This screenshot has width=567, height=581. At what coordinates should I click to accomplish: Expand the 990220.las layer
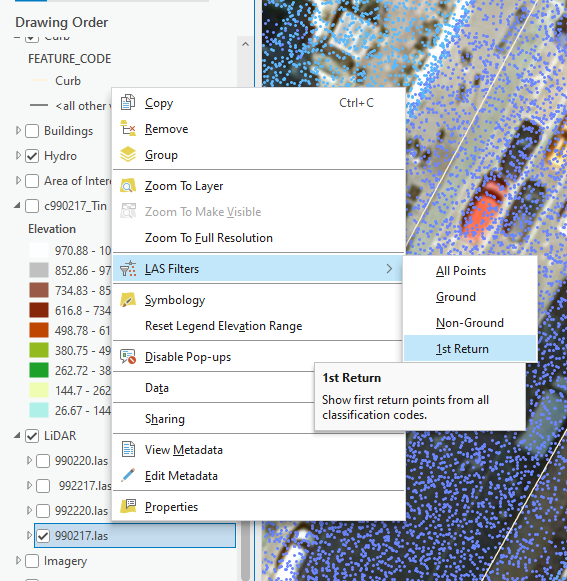tap(29, 461)
